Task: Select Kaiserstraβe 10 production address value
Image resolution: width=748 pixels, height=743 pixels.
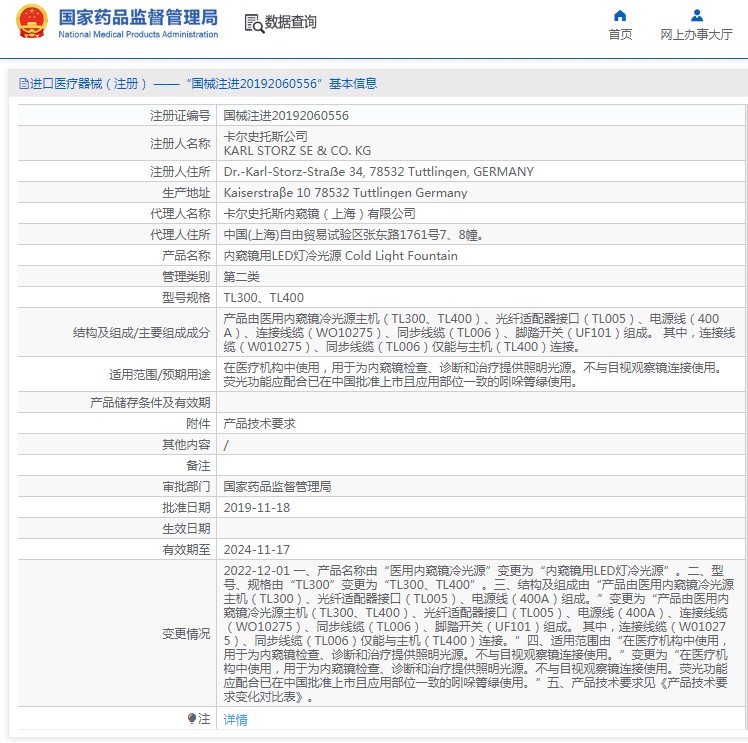Action: click(x=345, y=193)
